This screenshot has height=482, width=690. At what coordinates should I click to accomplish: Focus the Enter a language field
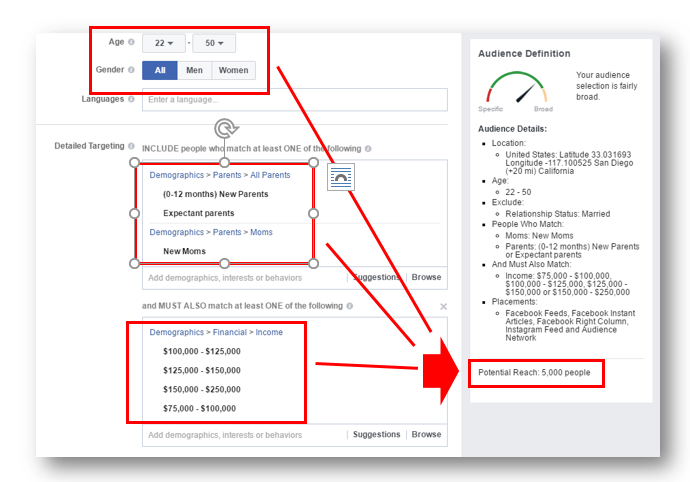pyautogui.click(x=295, y=100)
